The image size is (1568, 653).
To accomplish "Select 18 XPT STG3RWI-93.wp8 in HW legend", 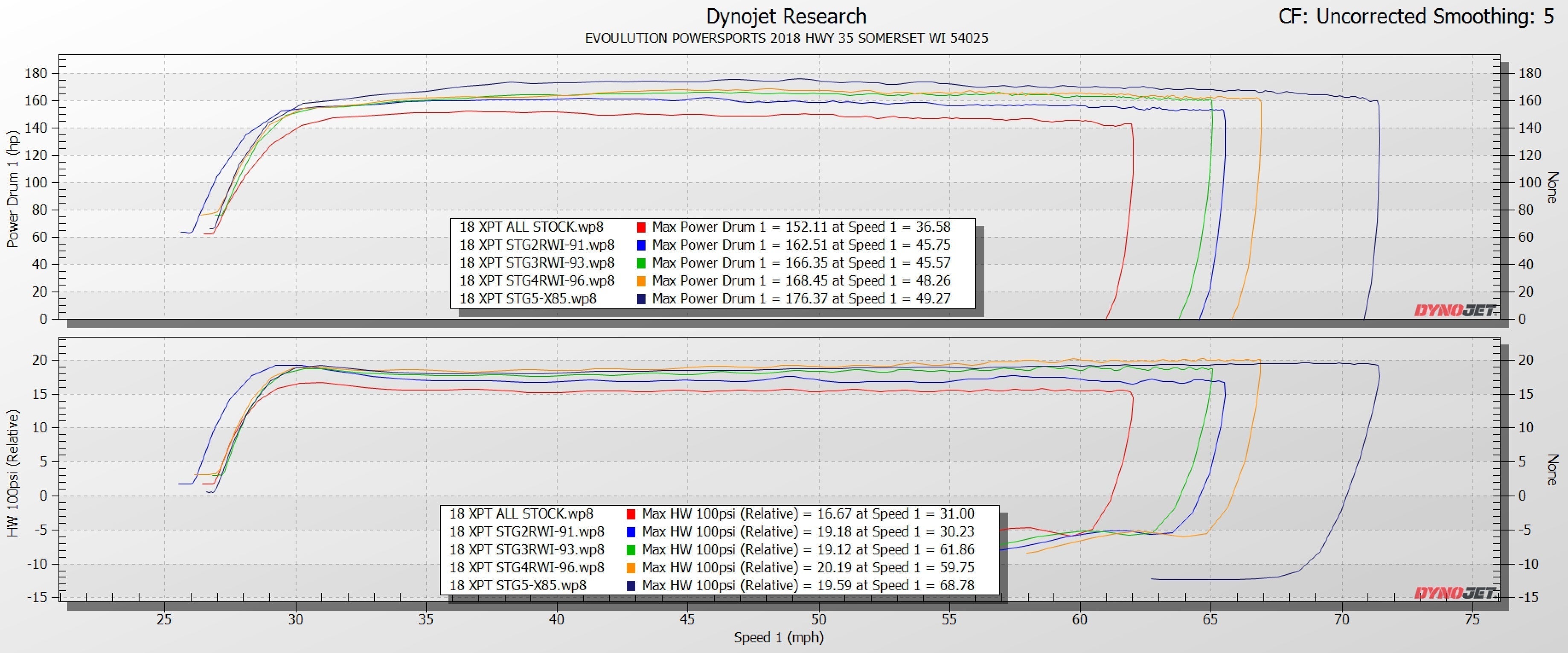I will (527, 549).
